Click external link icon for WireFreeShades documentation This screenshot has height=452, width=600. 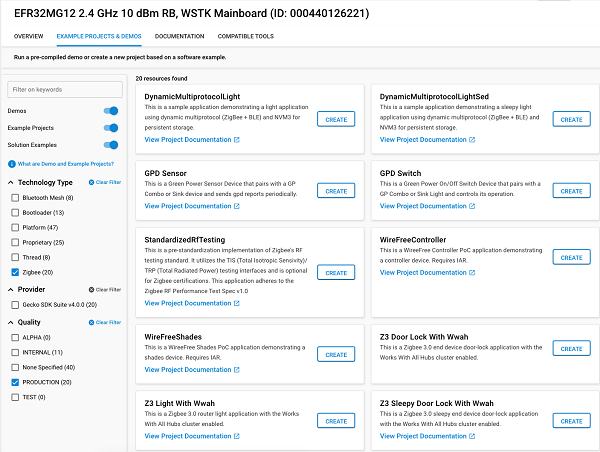click(x=237, y=370)
